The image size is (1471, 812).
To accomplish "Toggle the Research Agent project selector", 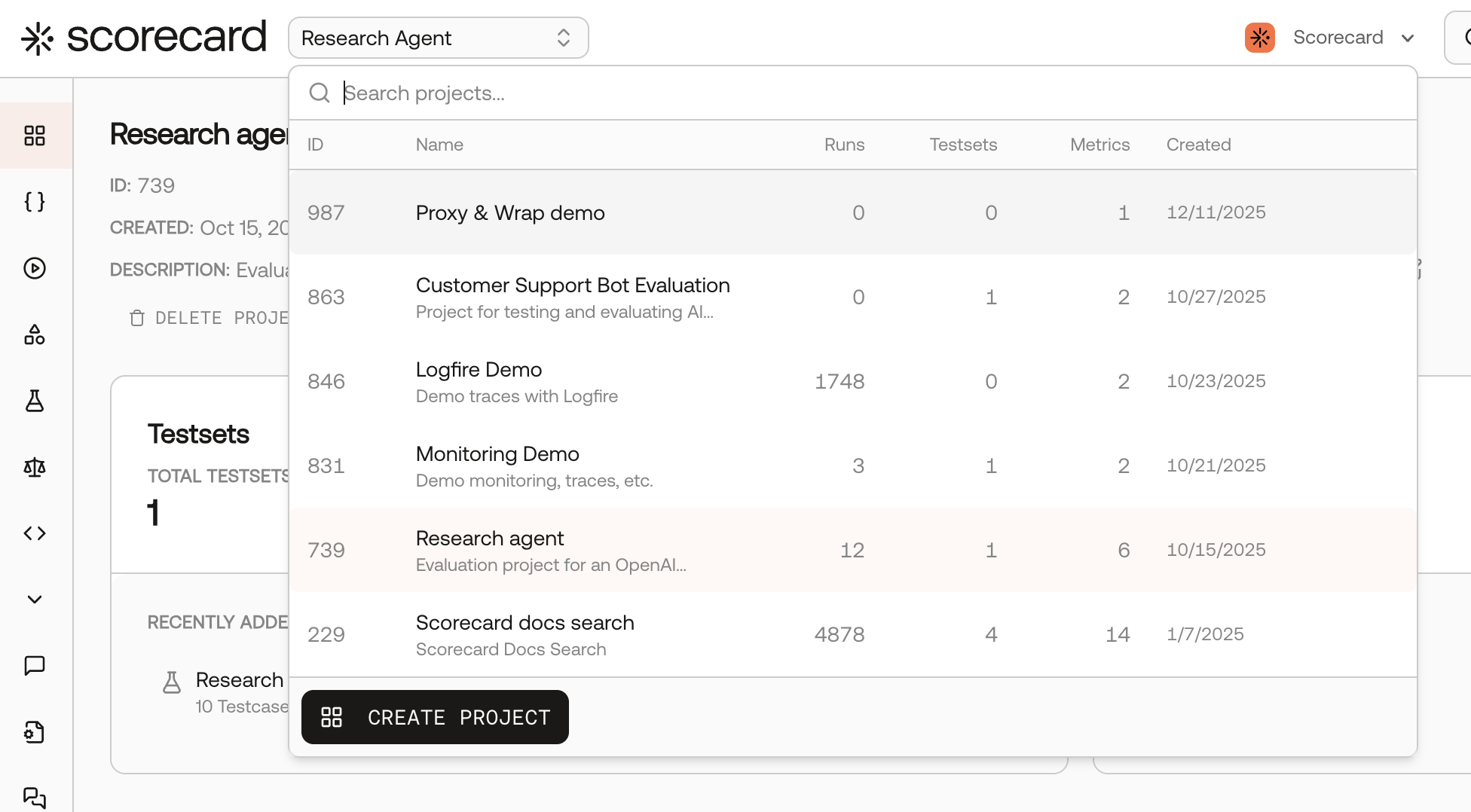I will 439,38.
